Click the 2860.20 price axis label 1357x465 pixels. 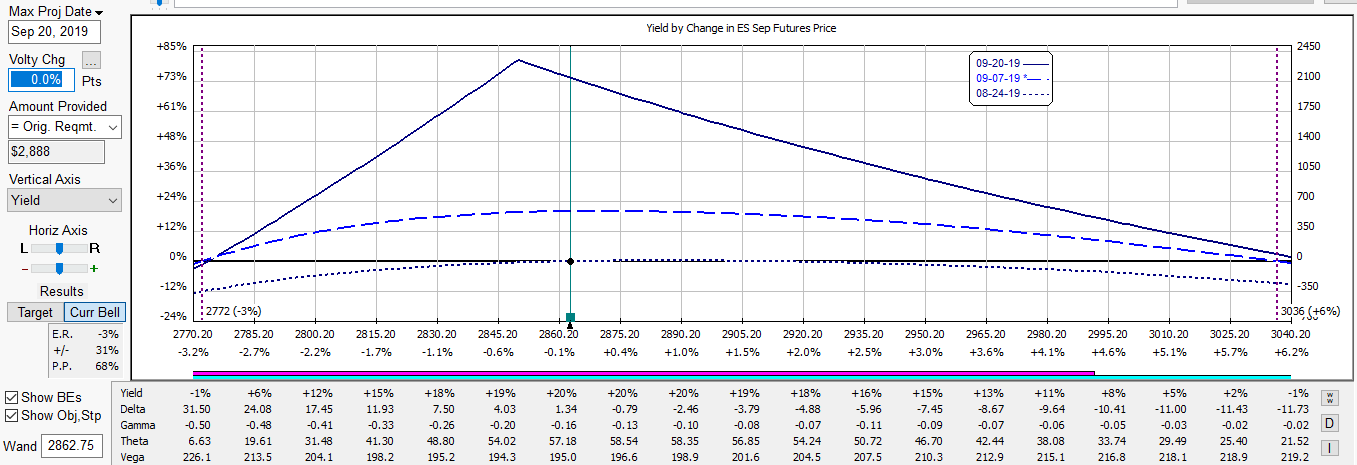coord(559,335)
